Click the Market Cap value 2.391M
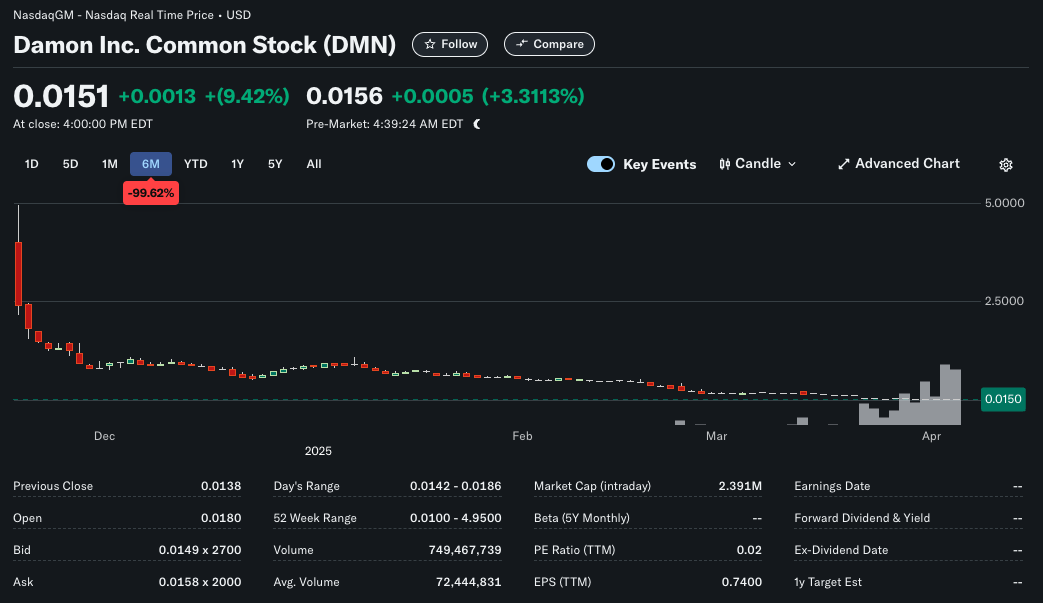This screenshot has width=1043, height=603. (x=740, y=486)
